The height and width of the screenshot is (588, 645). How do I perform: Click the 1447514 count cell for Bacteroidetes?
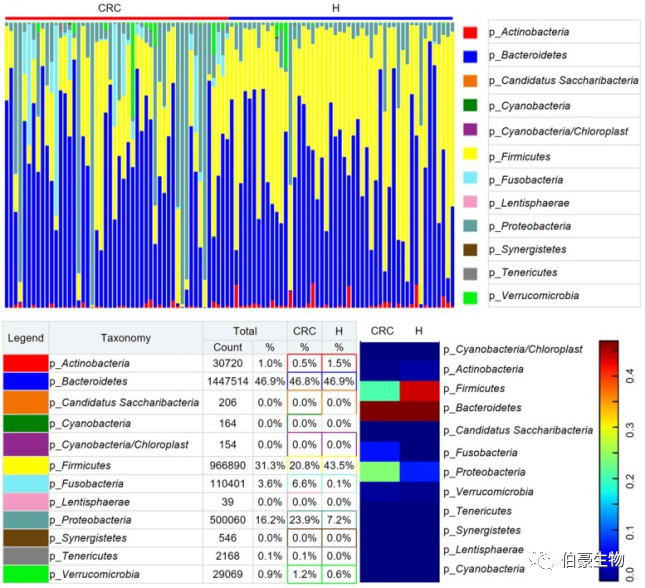coord(226,381)
